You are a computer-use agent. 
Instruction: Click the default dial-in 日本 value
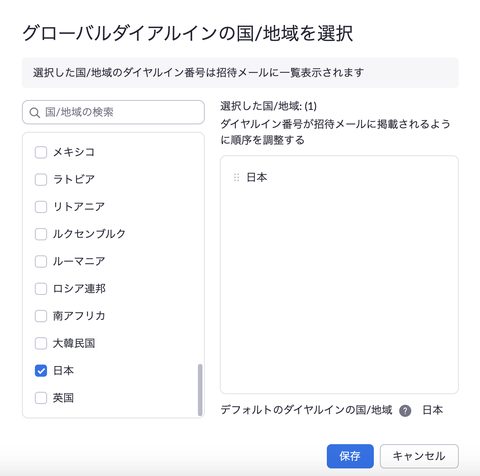[x=432, y=410]
